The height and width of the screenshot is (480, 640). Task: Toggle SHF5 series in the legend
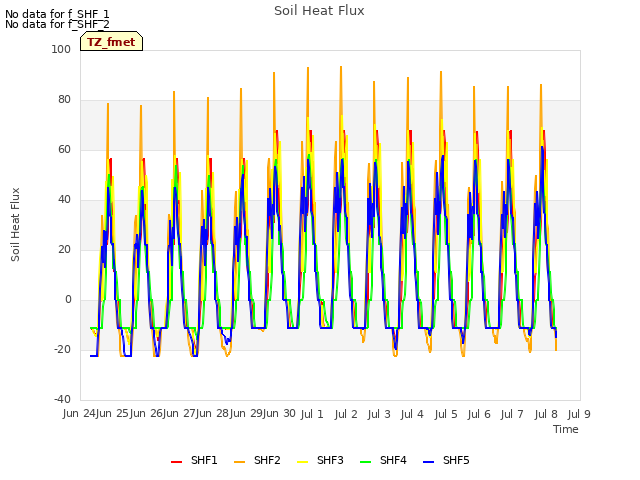[447, 460]
